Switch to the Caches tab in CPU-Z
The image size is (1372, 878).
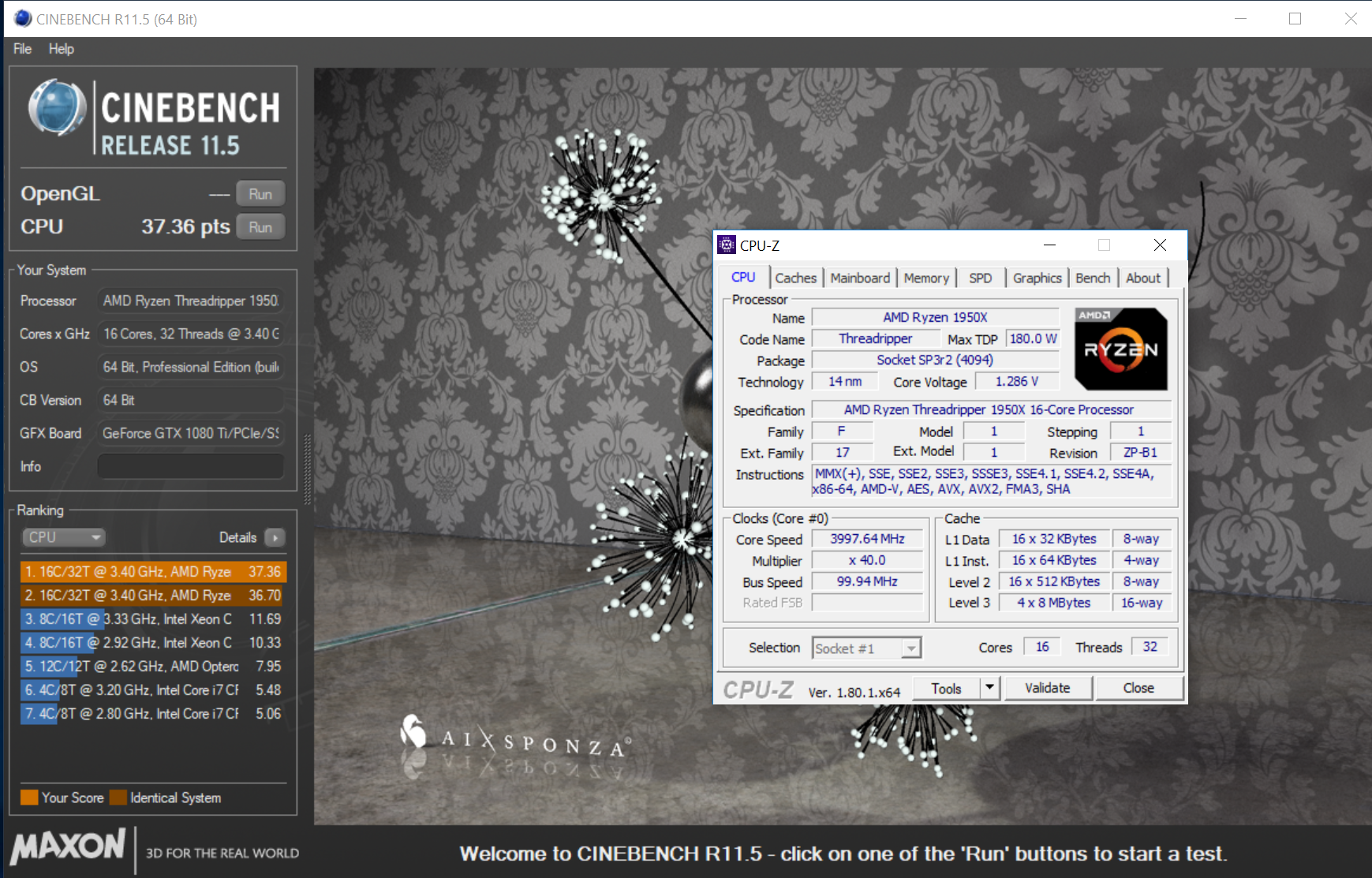(x=795, y=278)
